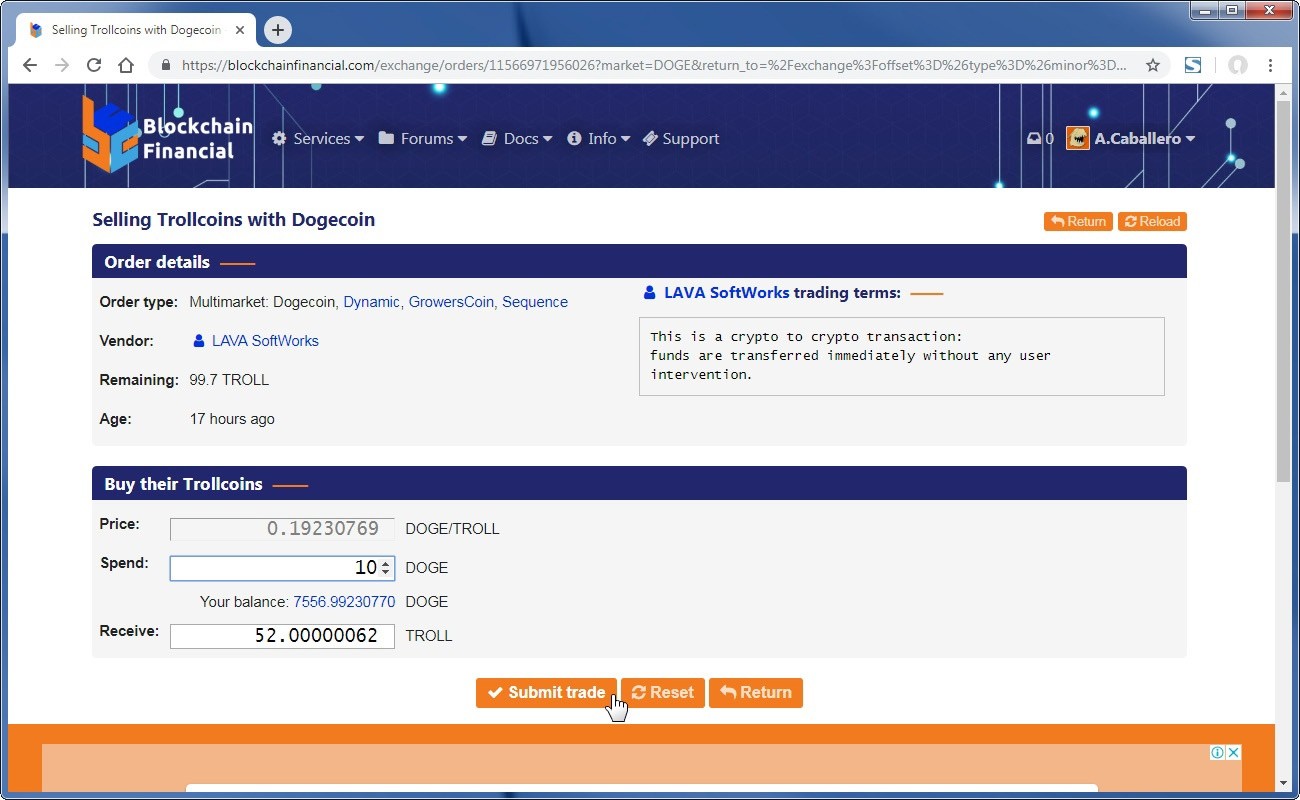Click the AdChoices info icon
The width and height of the screenshot is (1300, 800).
point(1218,752)
